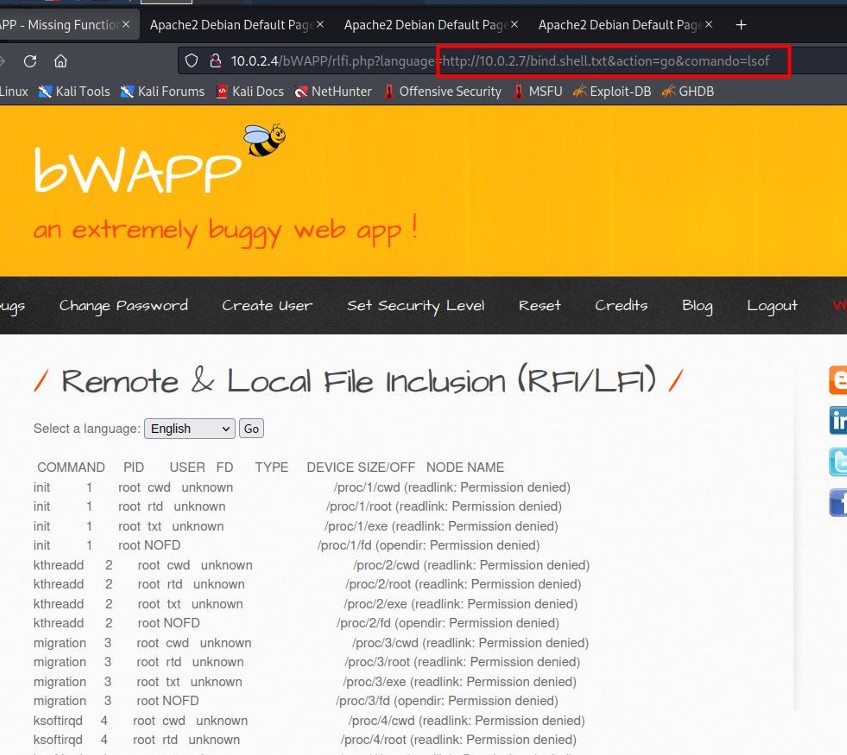Switch to the second Apache2 Debian Default Page tab
Screen dimensions: 847x755
point(426,25)
